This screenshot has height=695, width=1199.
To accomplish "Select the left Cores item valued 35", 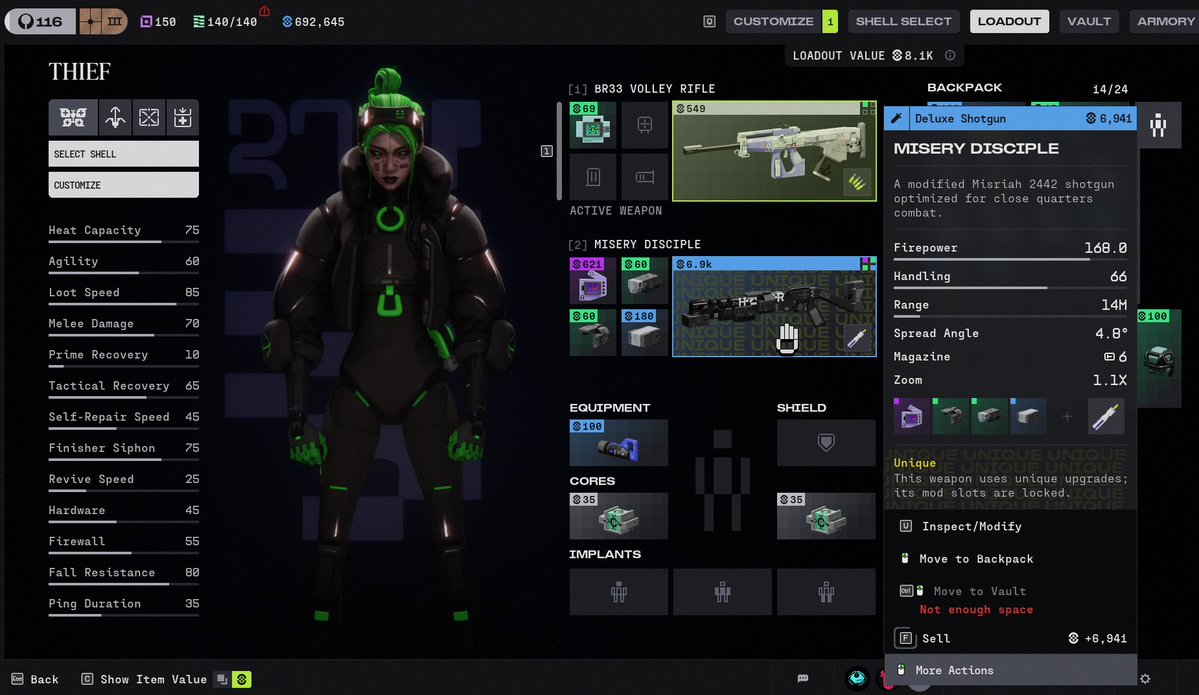I will 619,516.
